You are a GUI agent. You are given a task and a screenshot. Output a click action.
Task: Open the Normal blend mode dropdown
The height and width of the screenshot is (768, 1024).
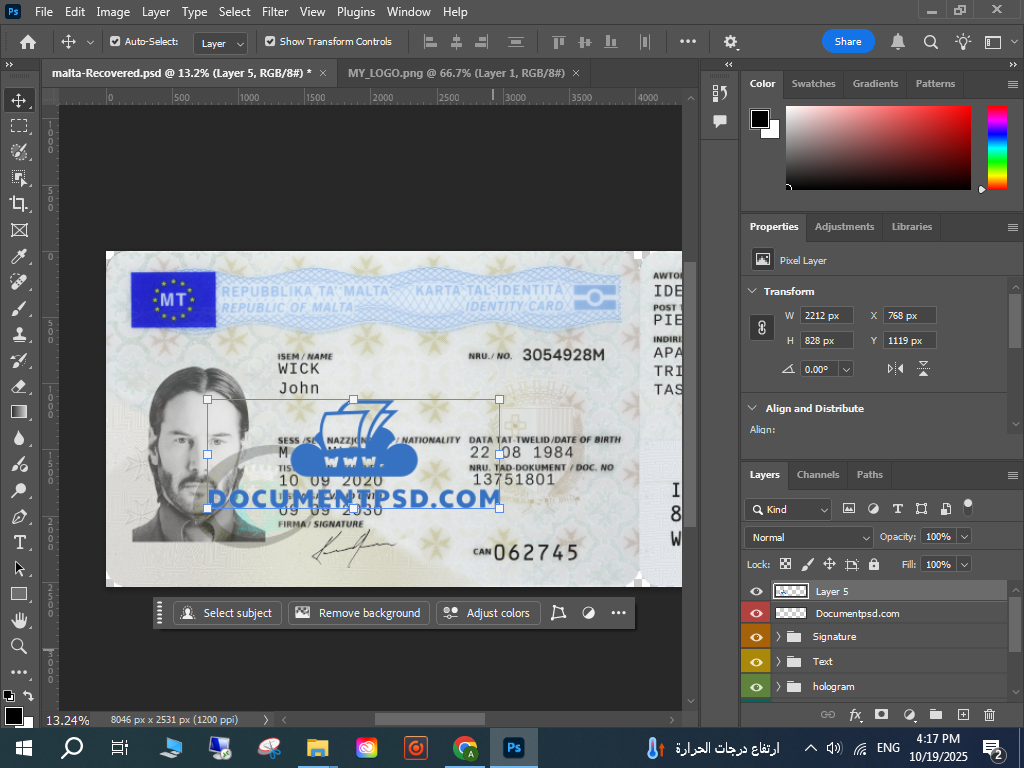[810, 537]
